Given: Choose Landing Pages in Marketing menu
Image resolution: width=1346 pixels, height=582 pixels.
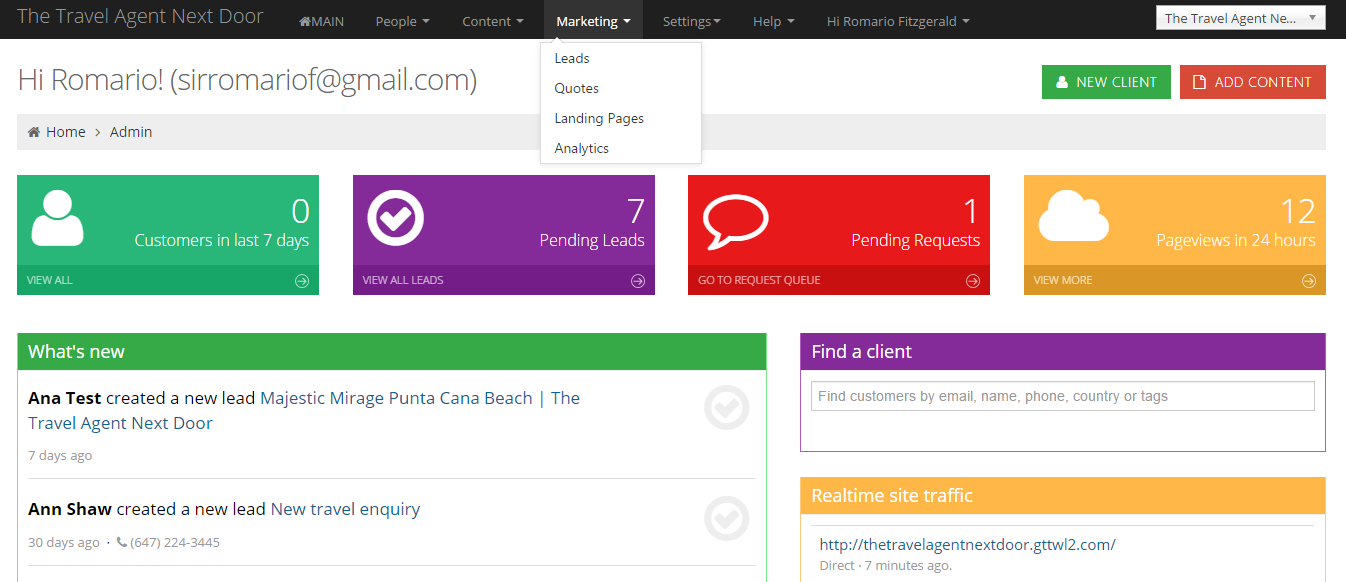Looking at the screenshot, I should coord(599,118).
